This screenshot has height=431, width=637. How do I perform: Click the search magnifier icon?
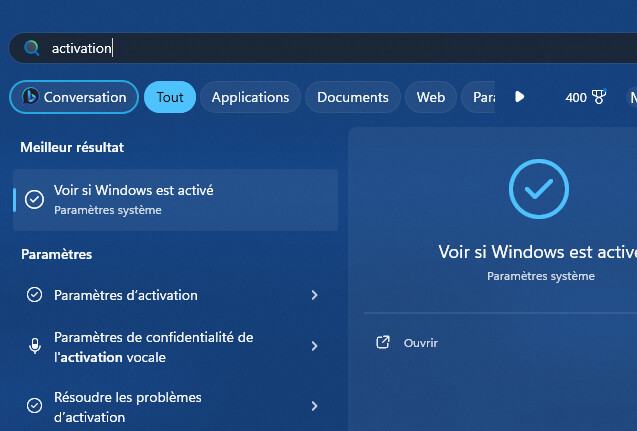tap(32, 48)
